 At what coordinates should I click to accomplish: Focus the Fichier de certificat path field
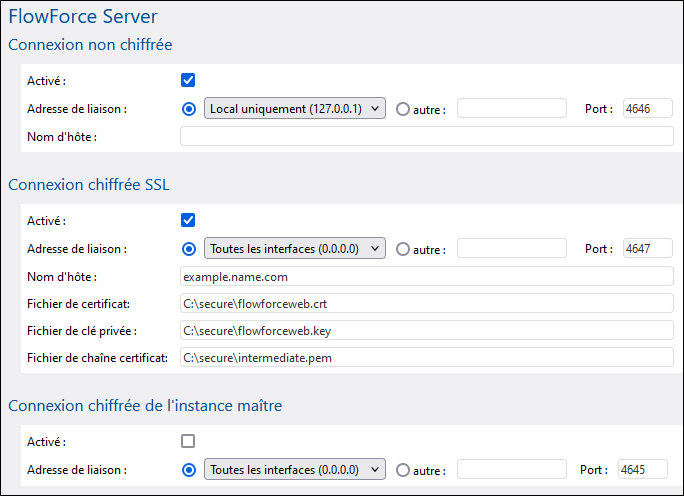point(426,303)
